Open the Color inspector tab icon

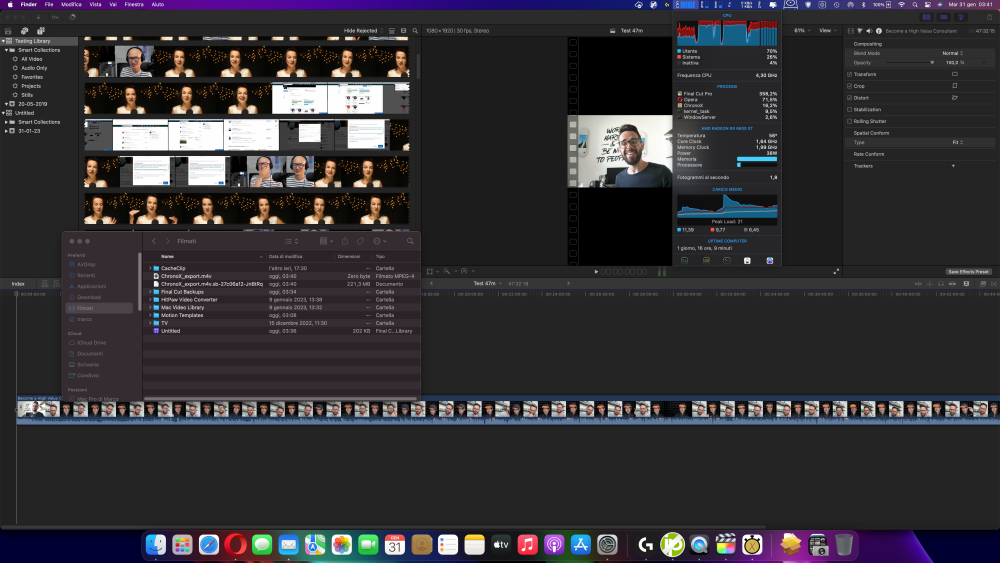860,31
